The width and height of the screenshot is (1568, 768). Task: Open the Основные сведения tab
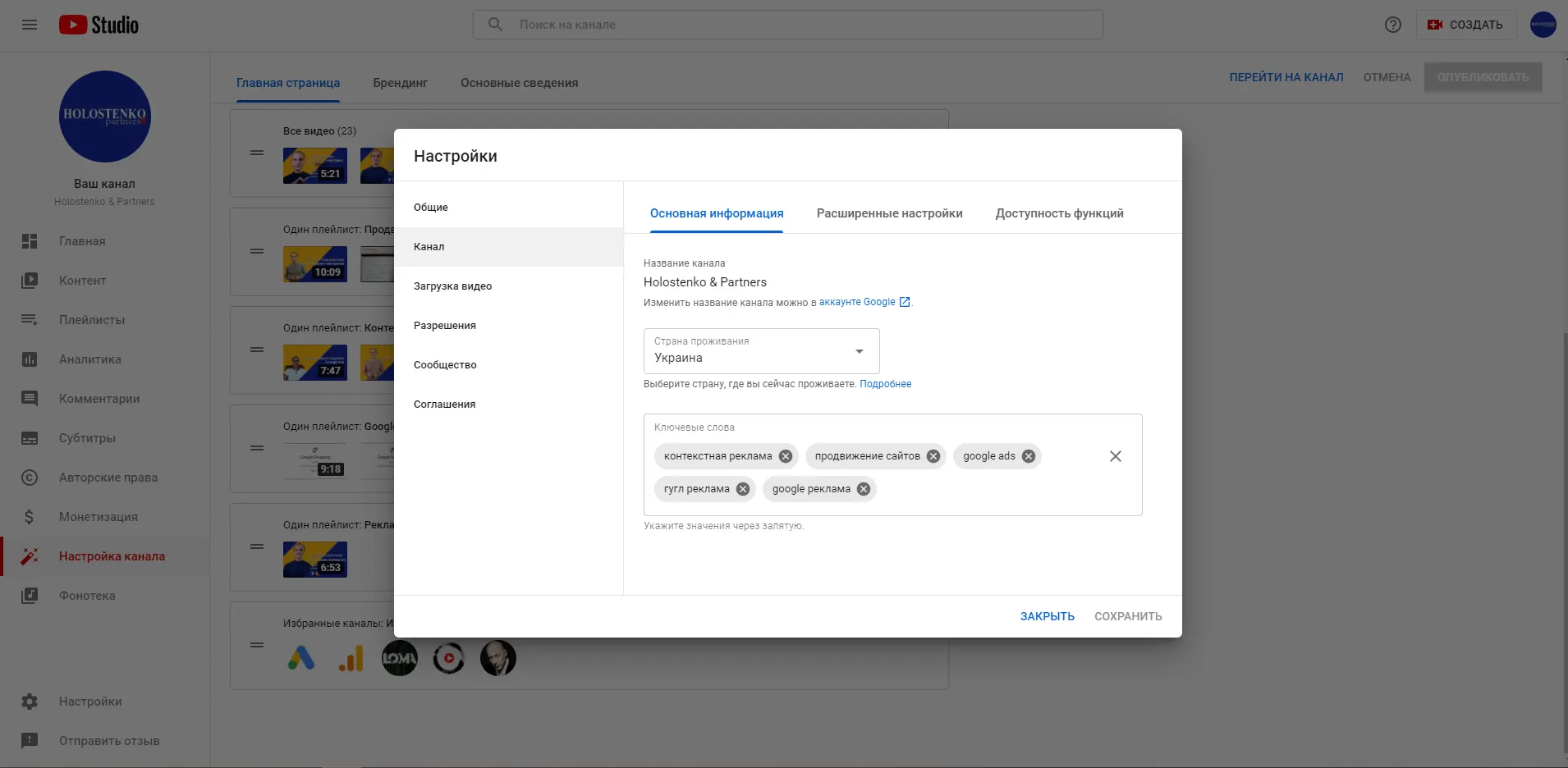[519, 83]
